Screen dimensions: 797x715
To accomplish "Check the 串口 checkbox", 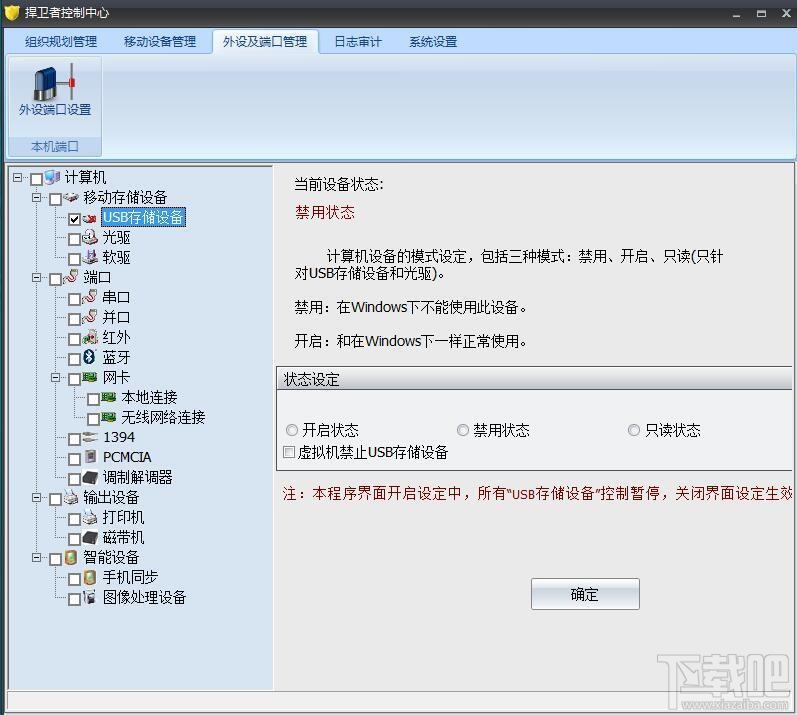I will tap(74, 299).
